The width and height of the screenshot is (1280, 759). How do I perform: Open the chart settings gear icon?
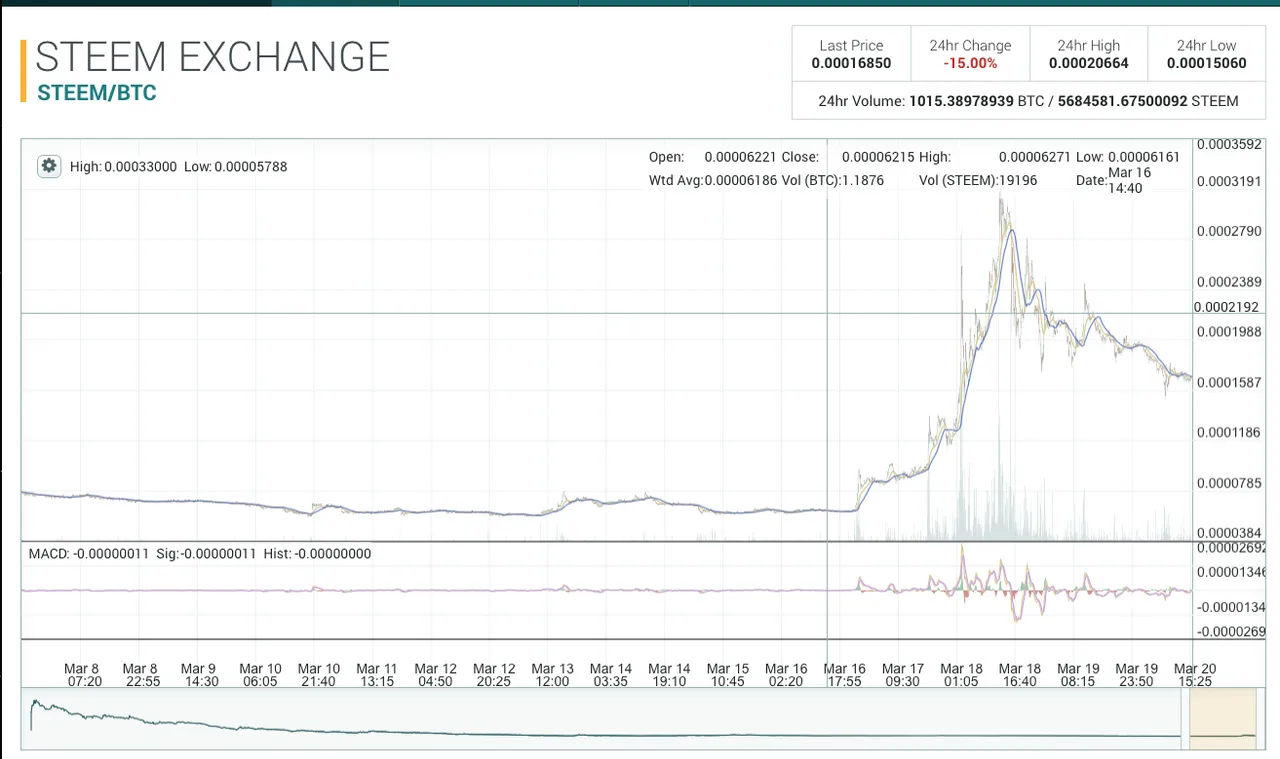(49, 166)
